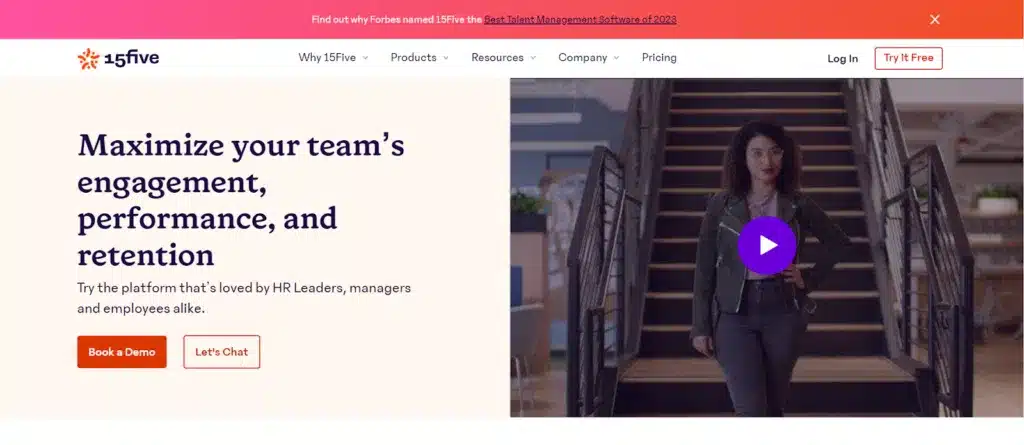
Task: Click the text 'Try the platform that's loved'
Action: coord(244,298)
